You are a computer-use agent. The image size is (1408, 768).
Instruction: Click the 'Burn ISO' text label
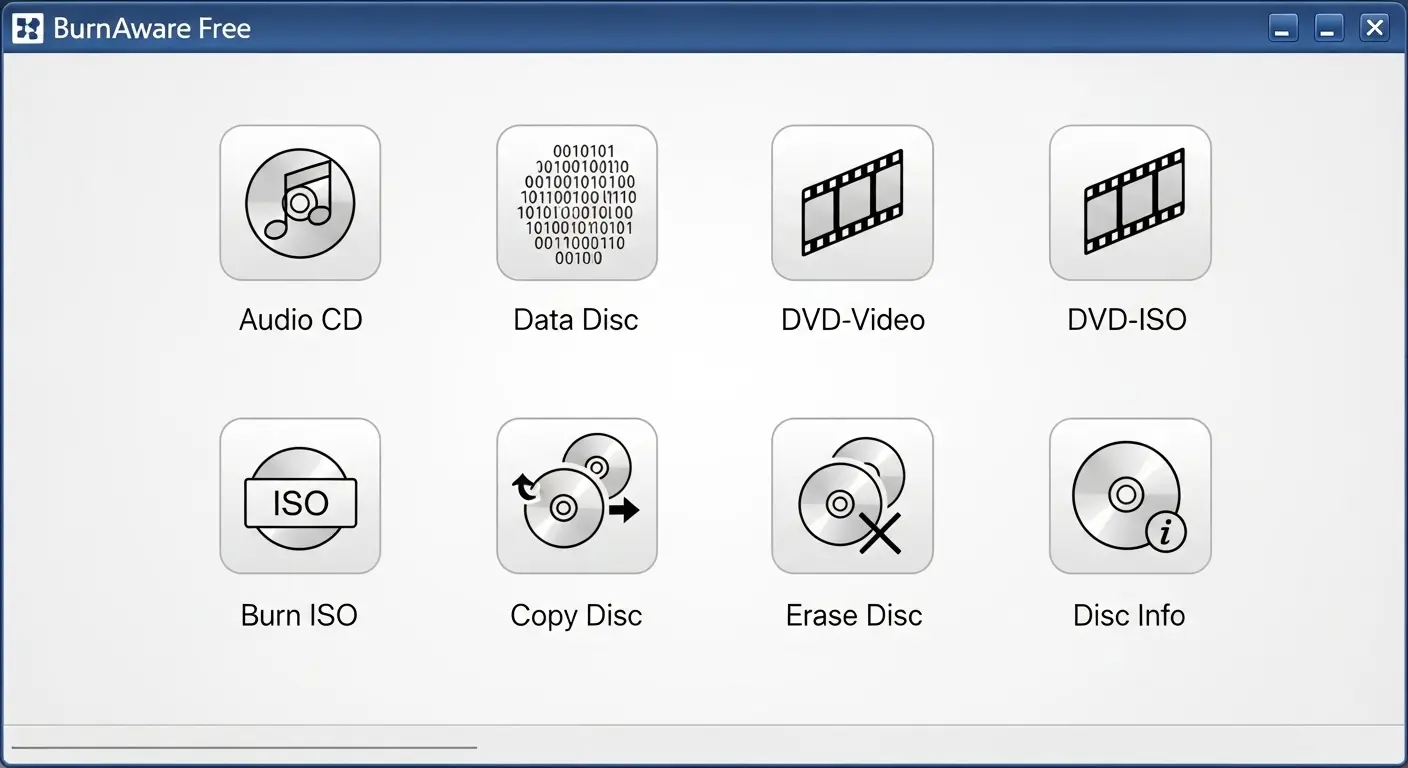(x=299, y=615)
